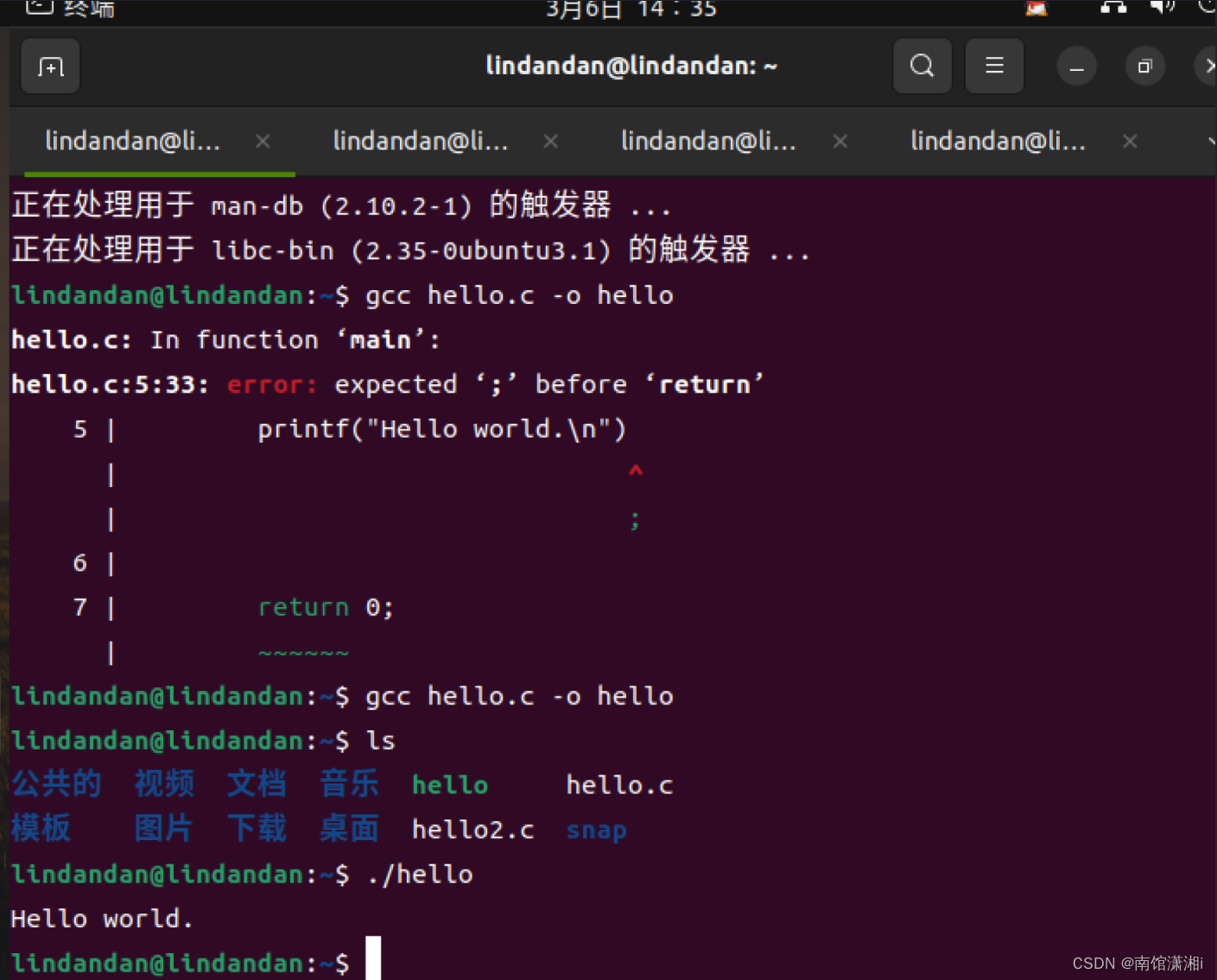Close the fourth terminal tab
Screen dimensions: 1217x980
[1130, 141]
